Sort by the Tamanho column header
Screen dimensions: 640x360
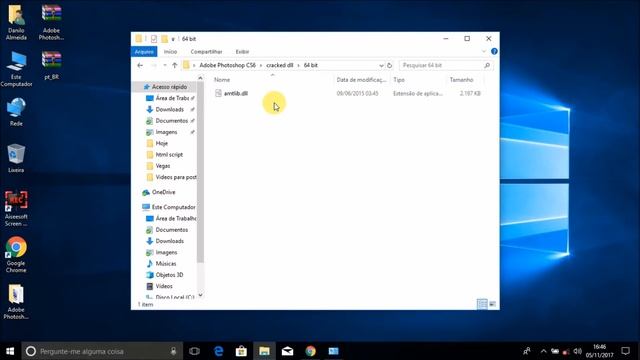[x=461, y=80]
